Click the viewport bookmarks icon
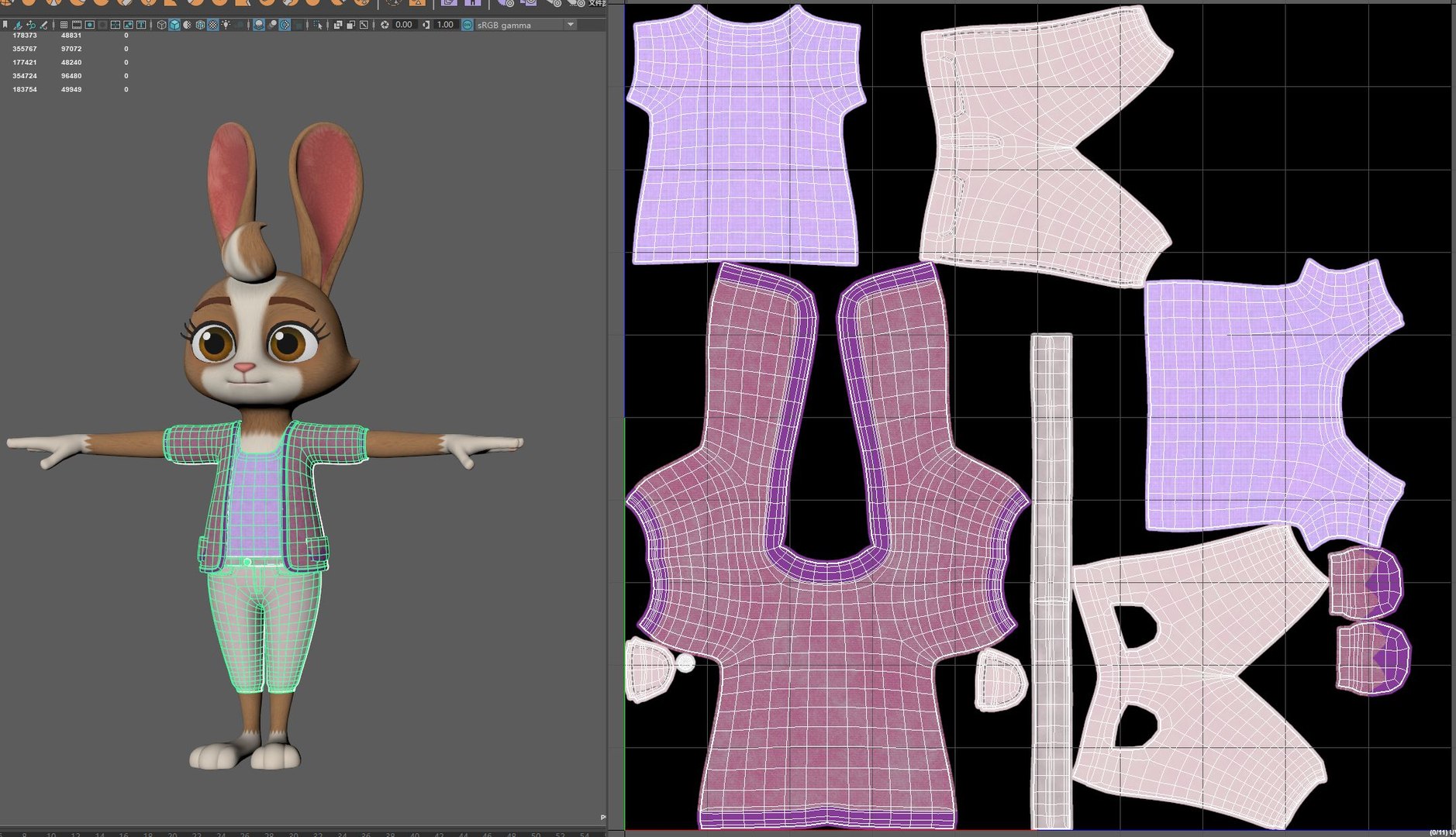The image size is (1456, 837). point(5,25)
